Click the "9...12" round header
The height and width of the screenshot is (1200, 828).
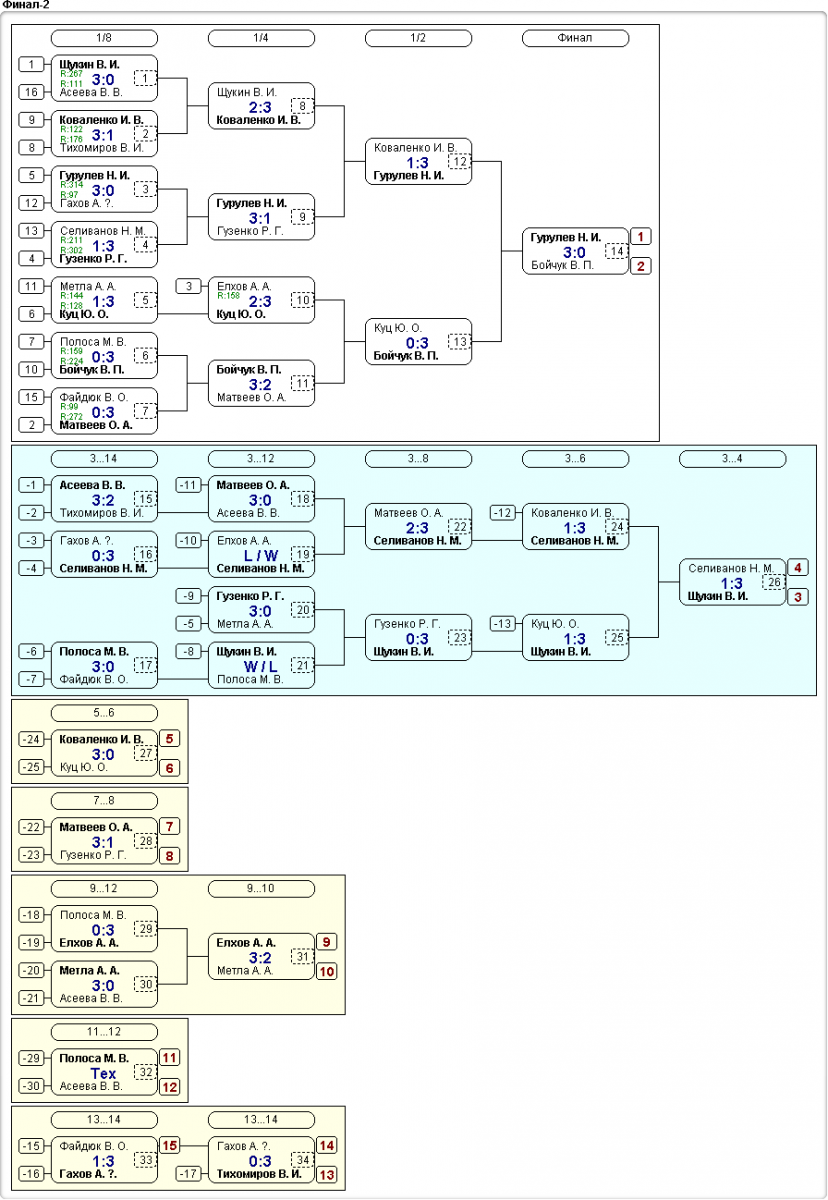[104, 889]
